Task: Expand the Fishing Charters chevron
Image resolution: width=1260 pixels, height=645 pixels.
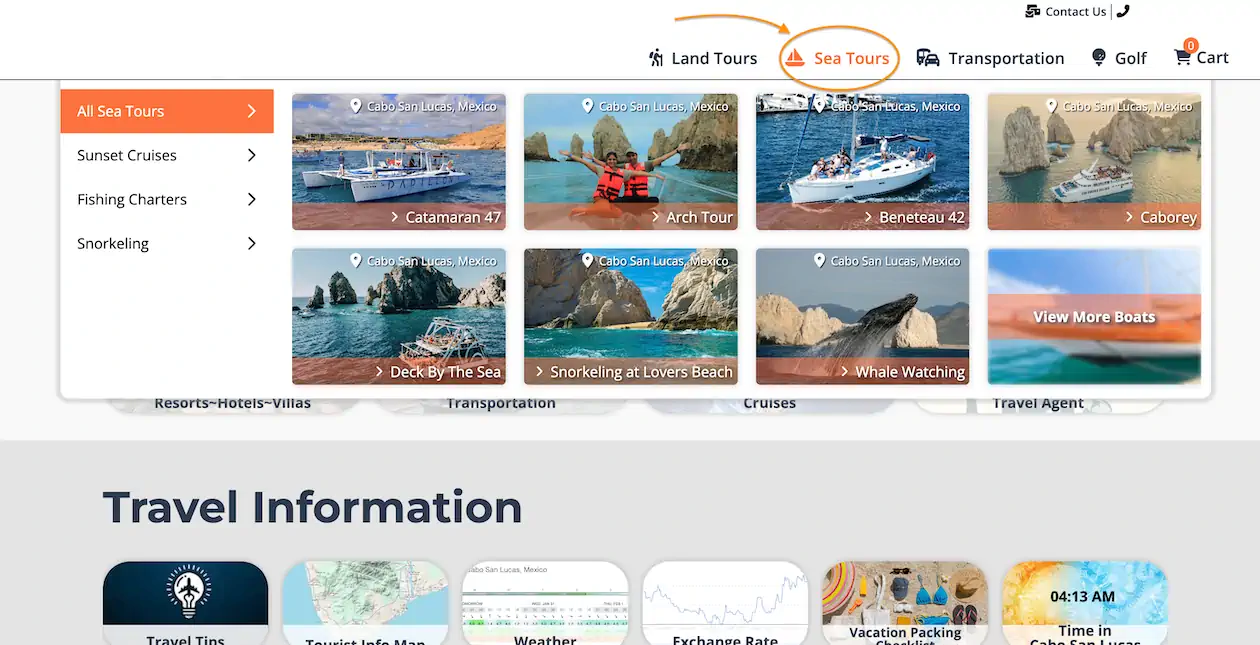Action: (251, 199)
